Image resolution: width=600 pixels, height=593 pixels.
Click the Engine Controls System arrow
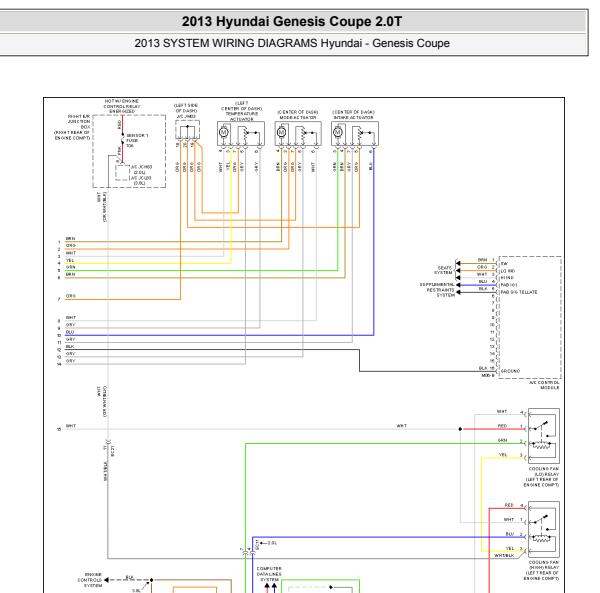[107, 580]
